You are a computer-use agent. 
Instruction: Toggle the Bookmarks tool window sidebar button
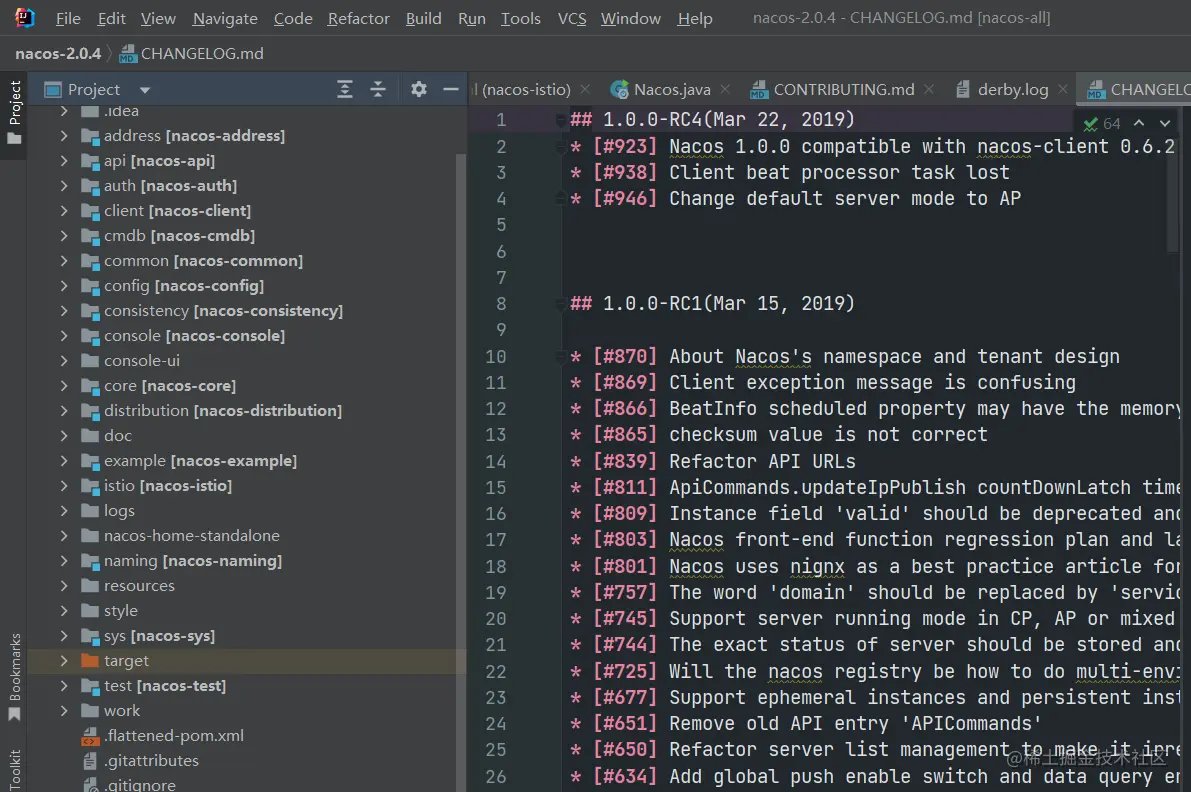coord(14,677)
